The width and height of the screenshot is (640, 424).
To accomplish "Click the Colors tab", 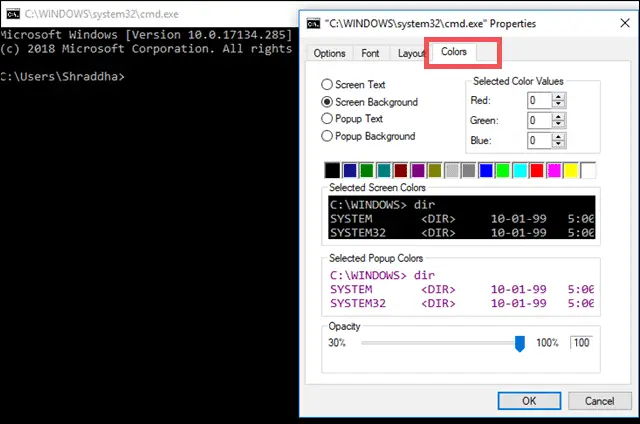I will [453, 52].
